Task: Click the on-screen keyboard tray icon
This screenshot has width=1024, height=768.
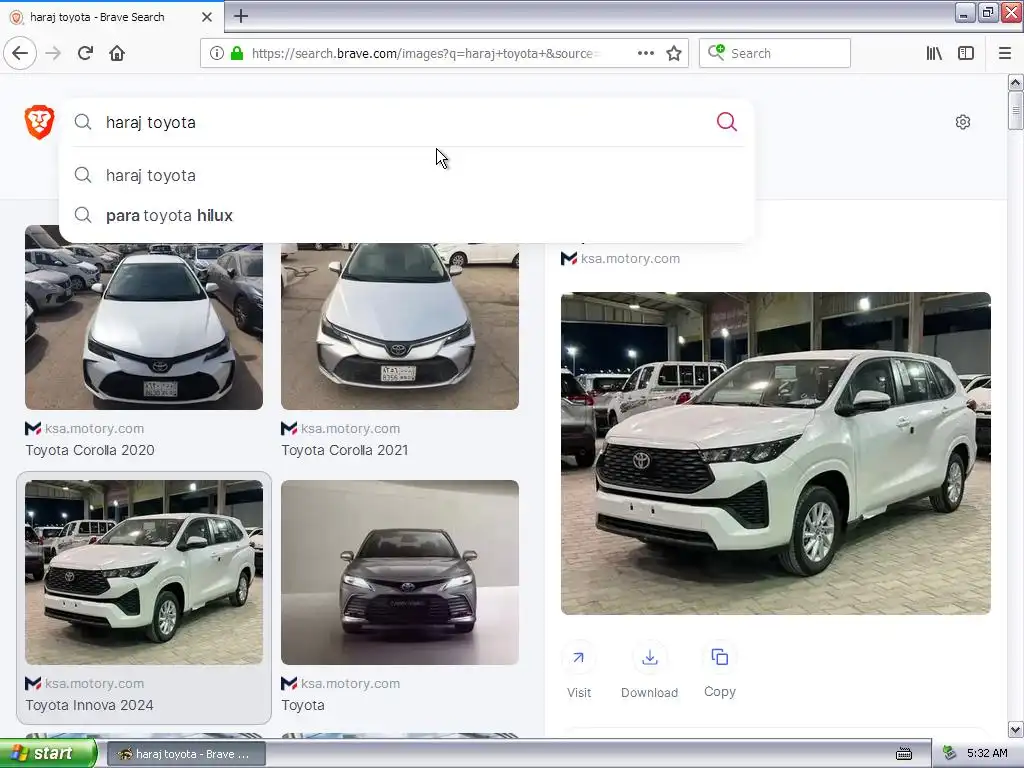Action: [x=904, y=754]
